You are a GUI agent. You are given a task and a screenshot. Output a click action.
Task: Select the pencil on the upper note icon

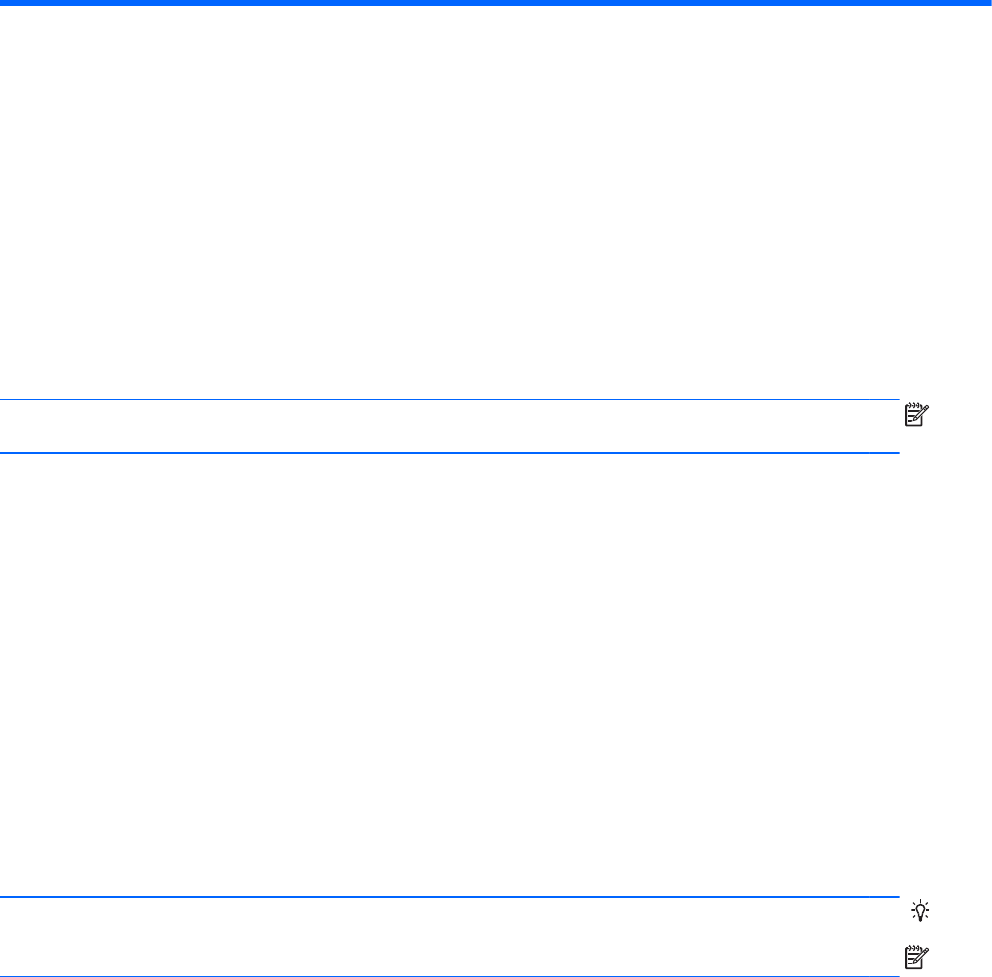pyautogui.click(x=922, y=413)
